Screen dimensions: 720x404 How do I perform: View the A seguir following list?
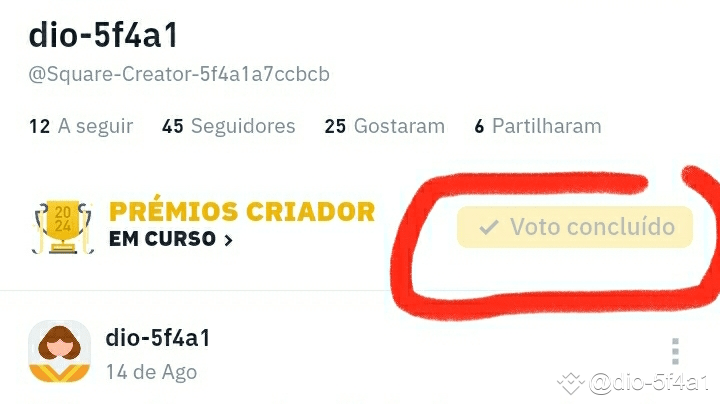[81, 126]
